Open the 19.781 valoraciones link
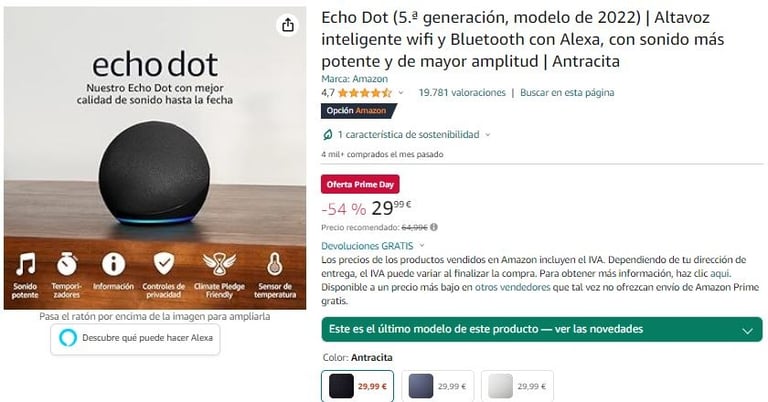 click(x=462, y=93)
